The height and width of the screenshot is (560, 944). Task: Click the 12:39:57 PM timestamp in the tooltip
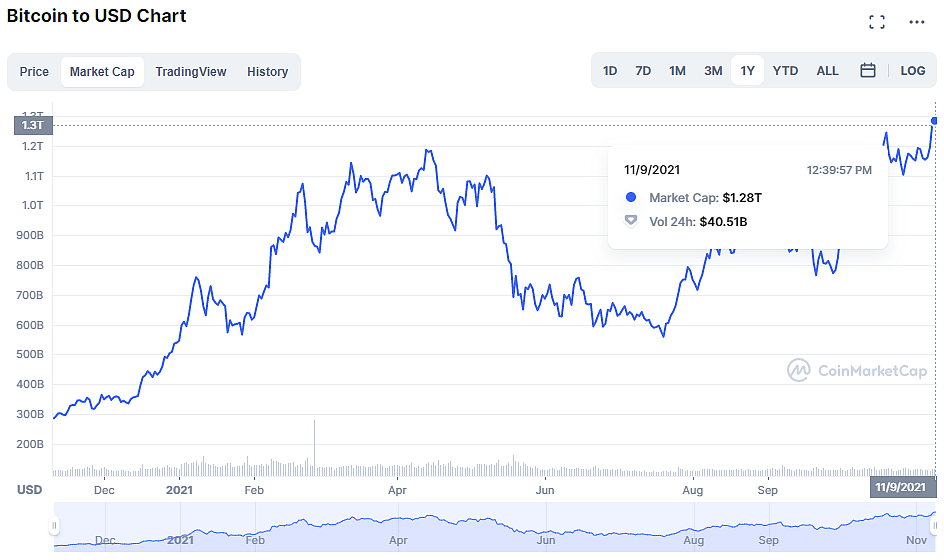click(839, 170)
